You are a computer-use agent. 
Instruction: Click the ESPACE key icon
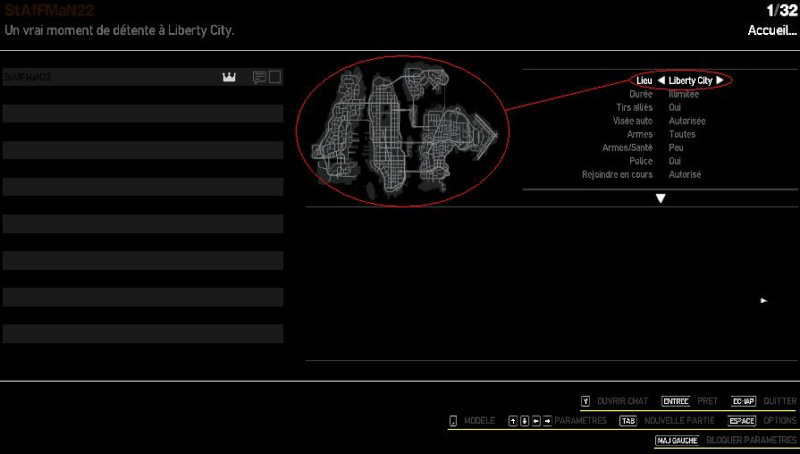pyautogui.click(x=741, y=421)
